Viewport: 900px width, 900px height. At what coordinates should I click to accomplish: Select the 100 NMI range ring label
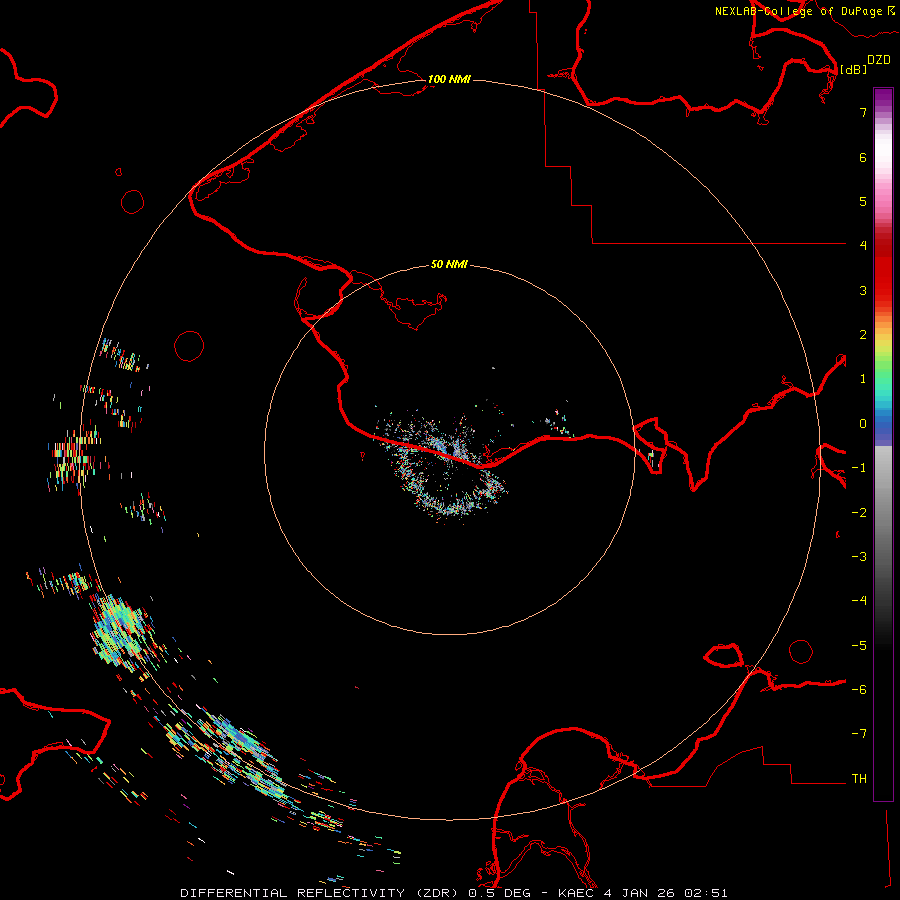point(449,79)
